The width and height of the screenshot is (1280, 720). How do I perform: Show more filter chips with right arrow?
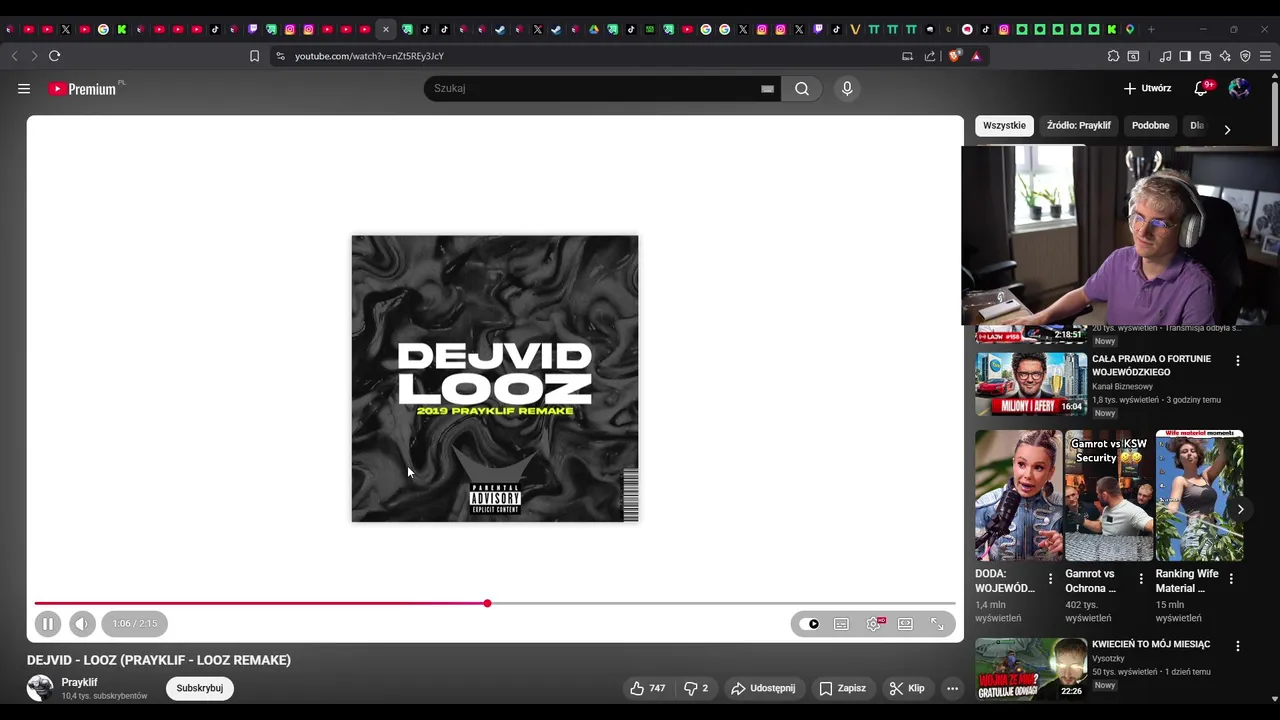point(1227,129)
